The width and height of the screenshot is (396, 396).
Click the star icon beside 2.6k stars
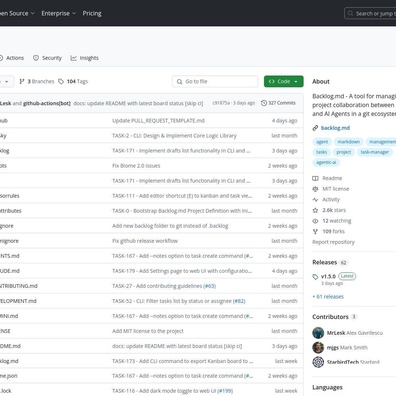[315, 210]
